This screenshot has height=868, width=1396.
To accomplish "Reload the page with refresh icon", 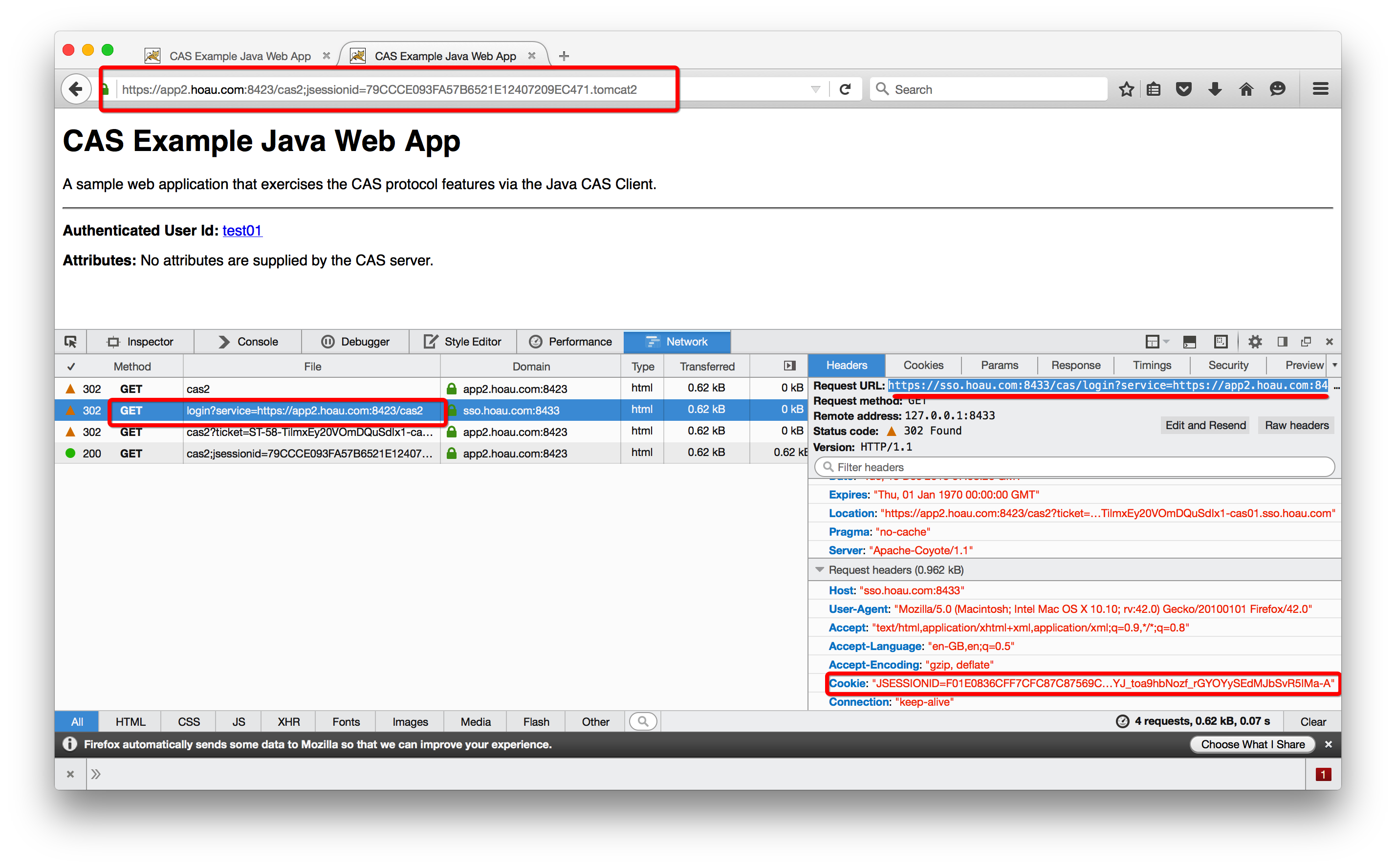I will point(845,89).
